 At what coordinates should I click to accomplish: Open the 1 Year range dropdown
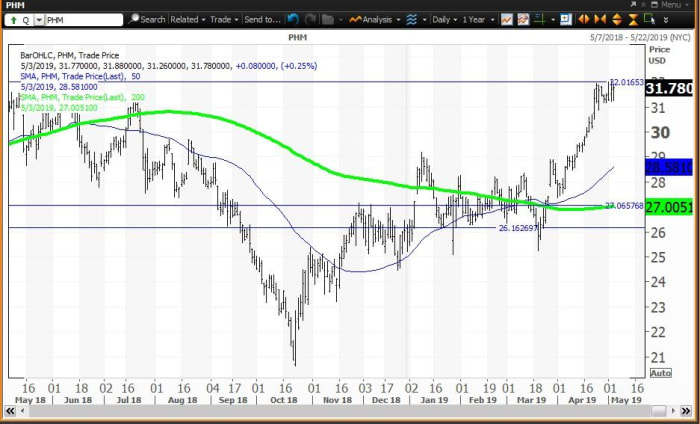(476, 19)
